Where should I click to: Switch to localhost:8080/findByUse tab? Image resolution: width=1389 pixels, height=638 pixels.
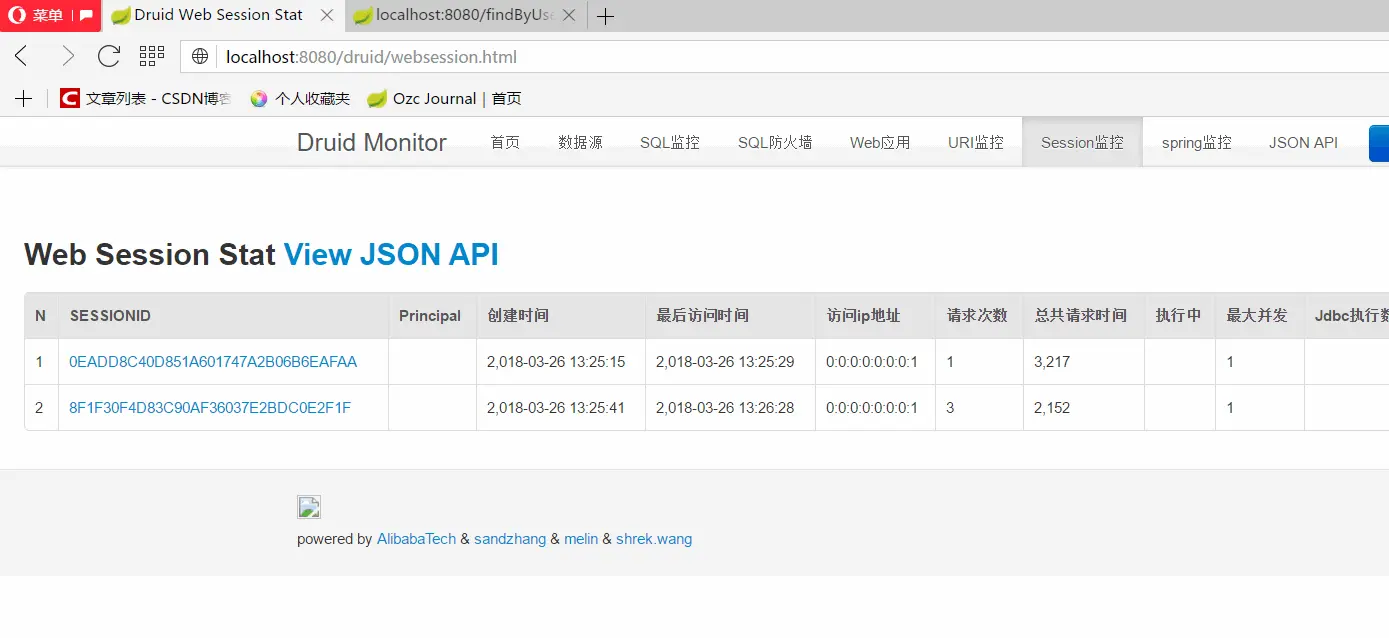pos(466,15)
